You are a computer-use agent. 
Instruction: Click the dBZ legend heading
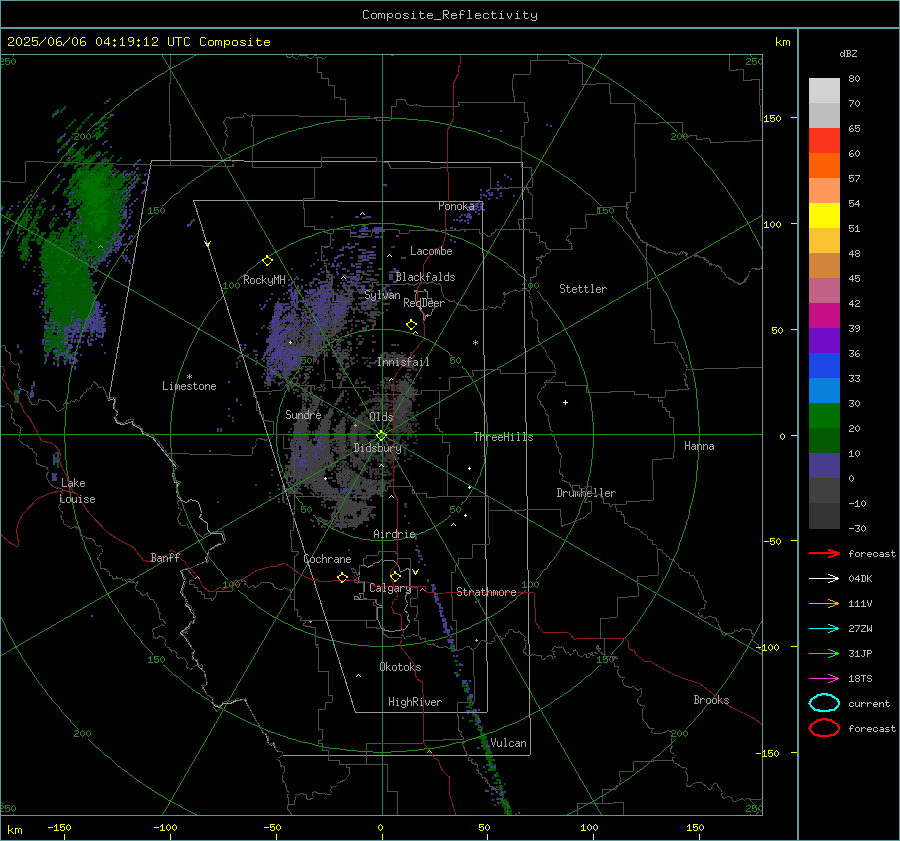click(x=848, y=54)
